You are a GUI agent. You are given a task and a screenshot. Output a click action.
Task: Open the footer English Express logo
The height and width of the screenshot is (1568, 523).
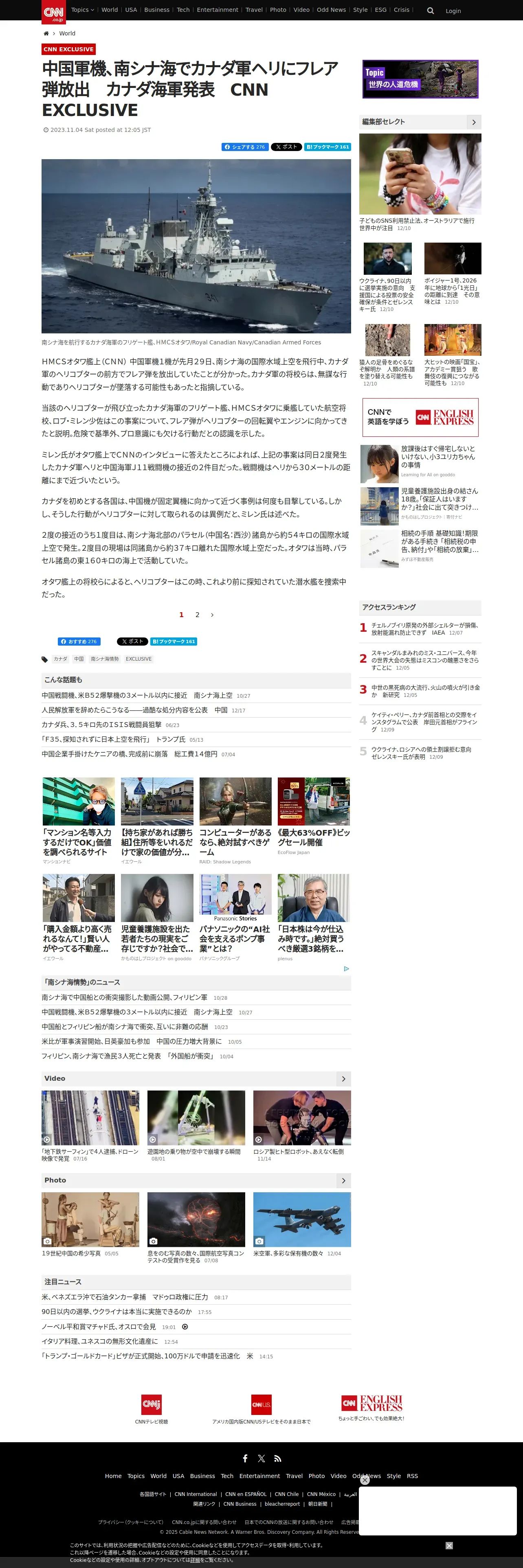click(x=371, y=1403)
